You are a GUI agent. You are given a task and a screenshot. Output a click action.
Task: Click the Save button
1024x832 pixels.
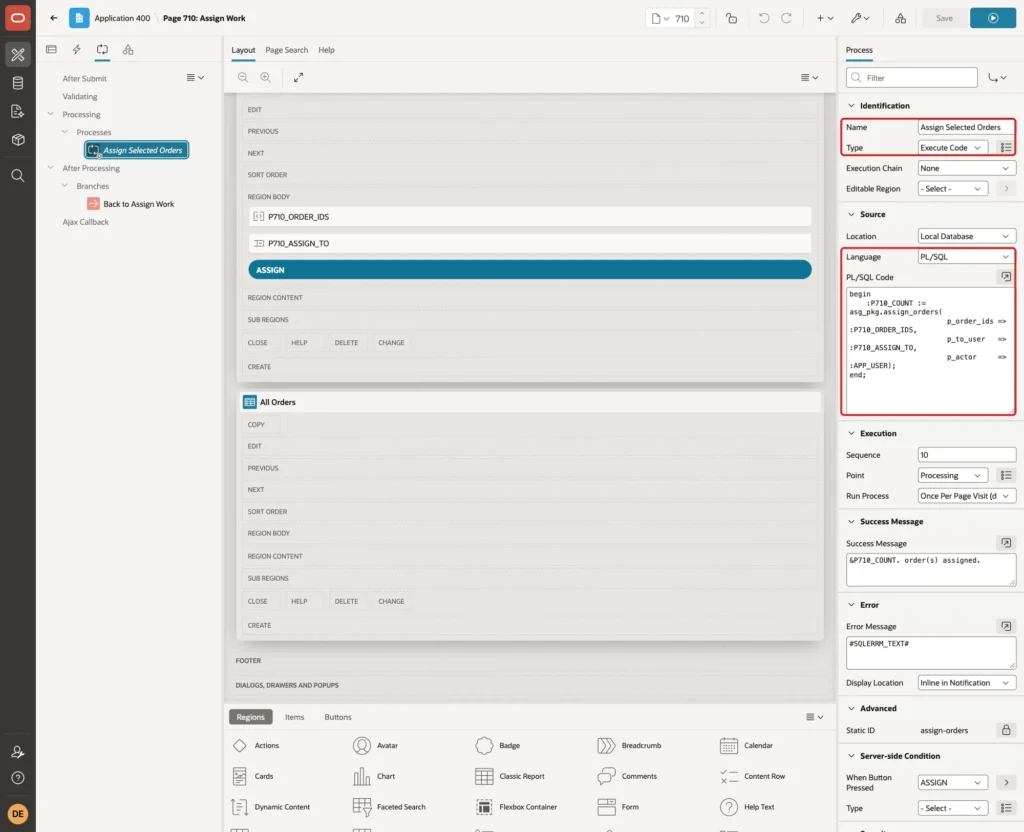pyautogui.click(x=944, y=18)
